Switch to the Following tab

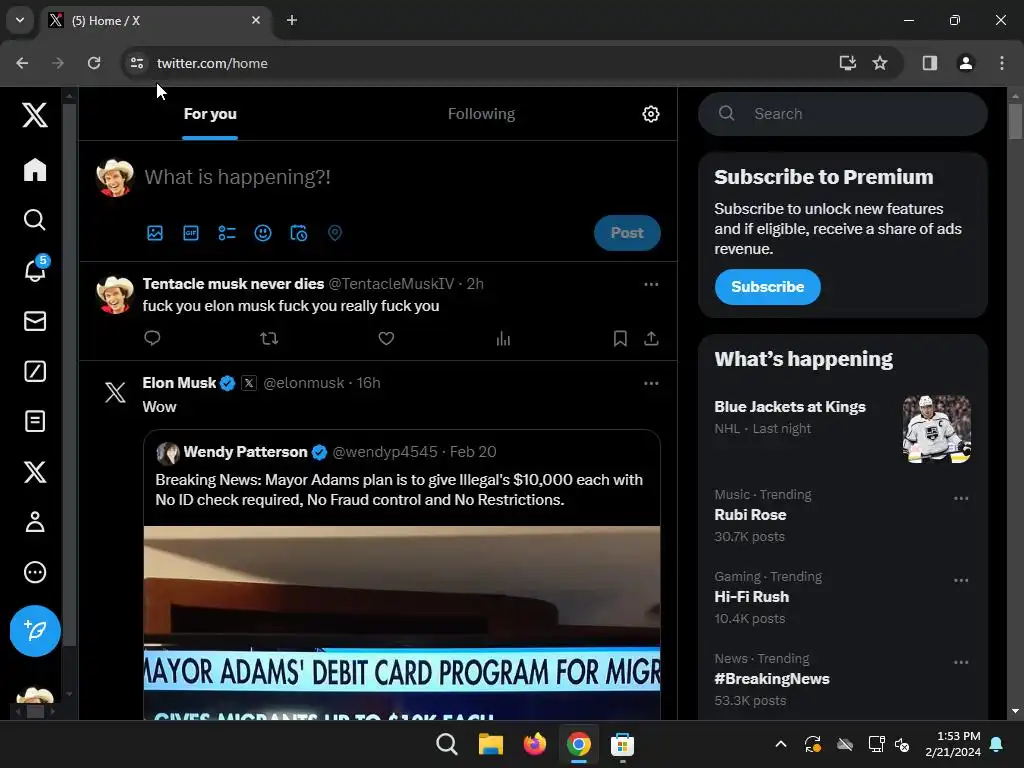[481, 114]
